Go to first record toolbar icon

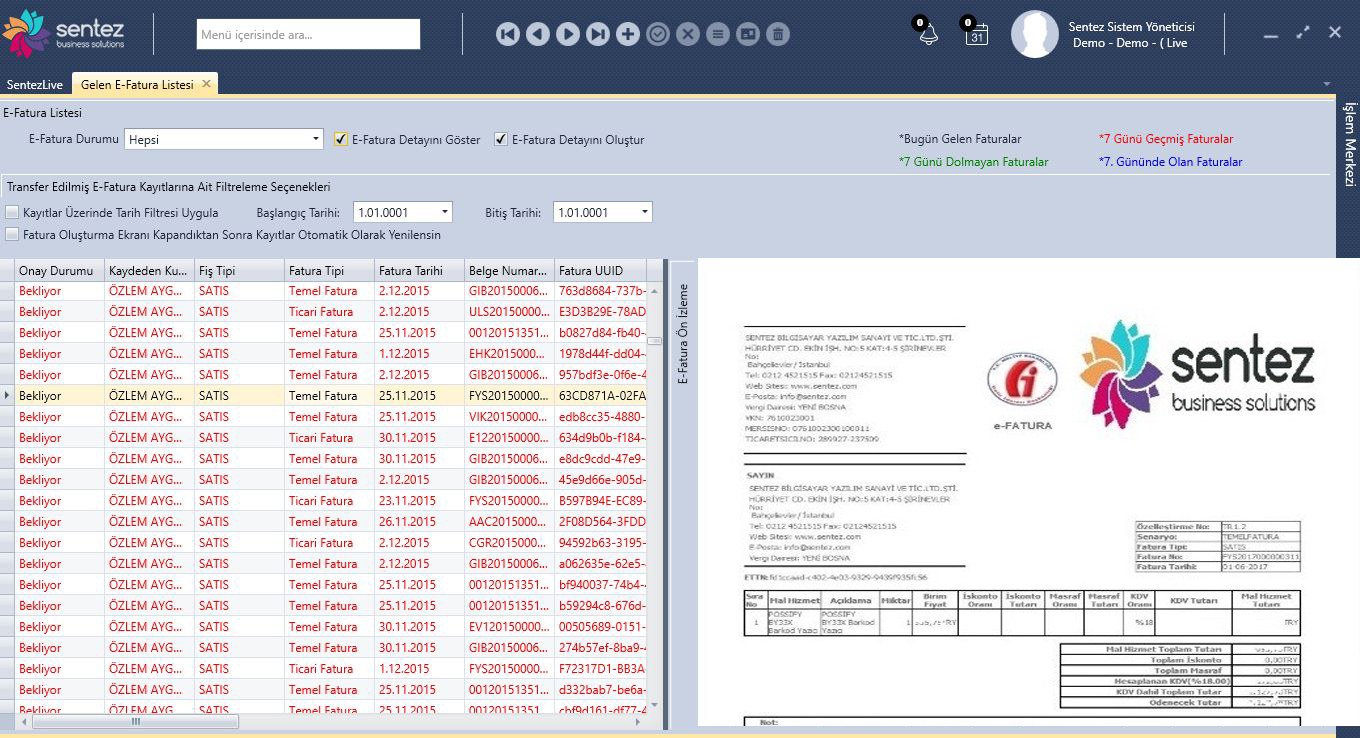(507, 34)
